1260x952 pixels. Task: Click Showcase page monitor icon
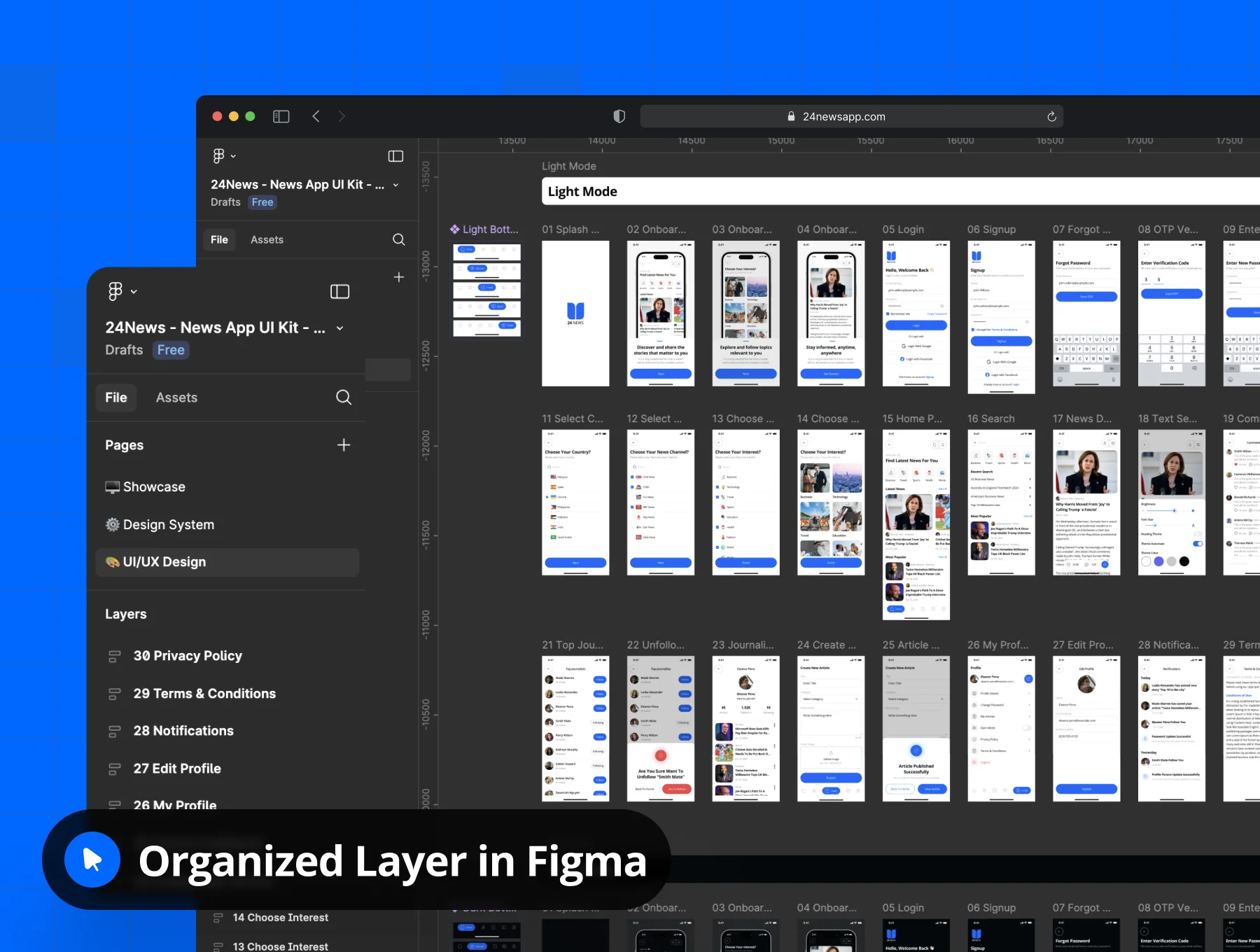[x=112, y=487]
